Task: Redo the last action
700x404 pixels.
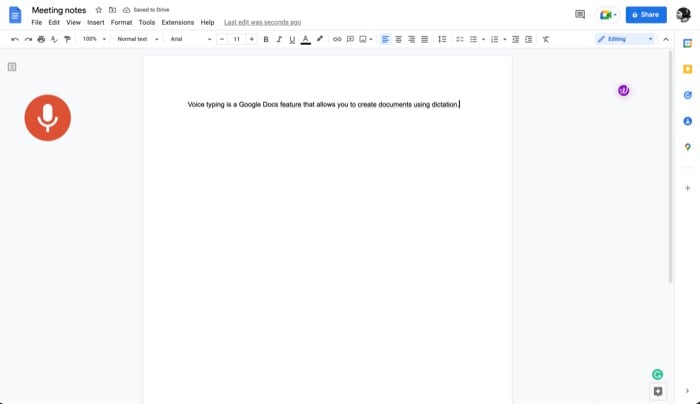Action: [28, 39]
